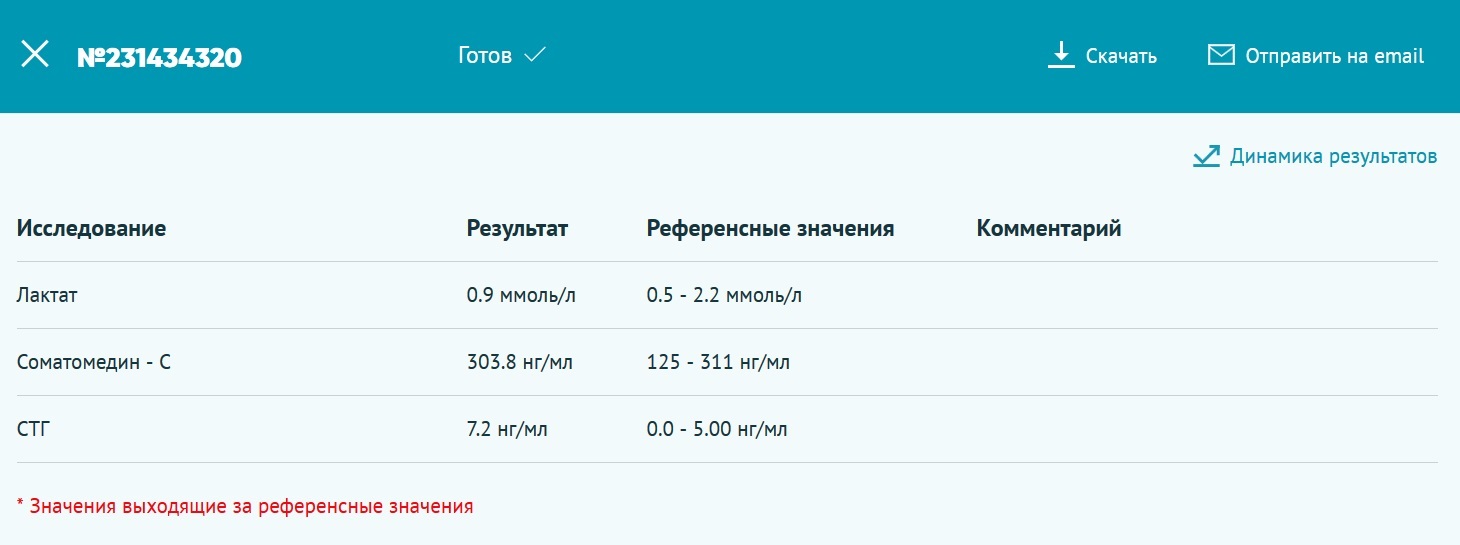
Task: Close the results panel with the X icon
Action: [35, 55]
